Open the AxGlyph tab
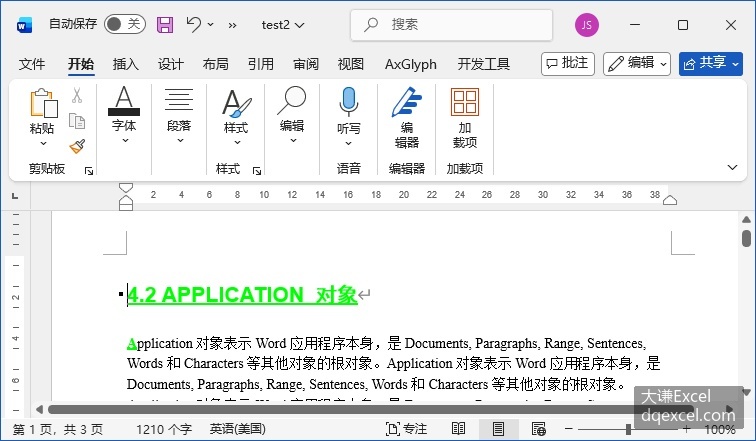 pos(411,64)
